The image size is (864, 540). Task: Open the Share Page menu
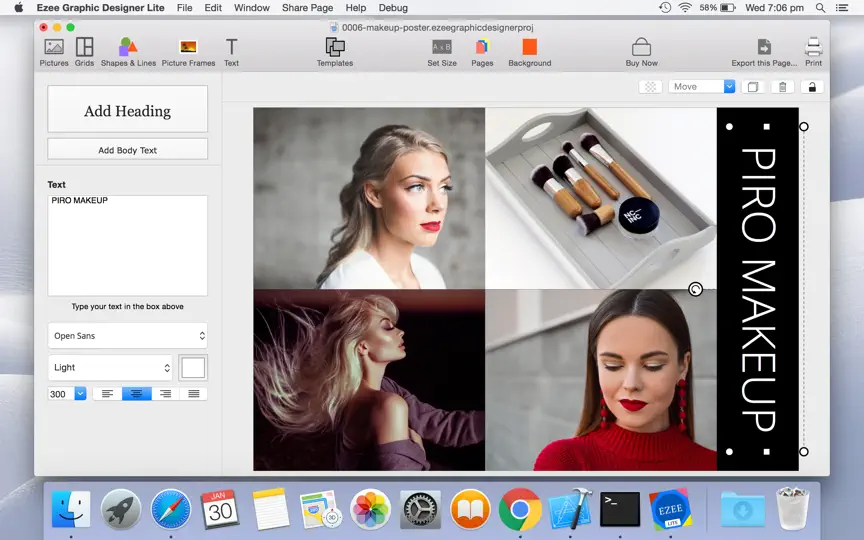pos(307,8)
